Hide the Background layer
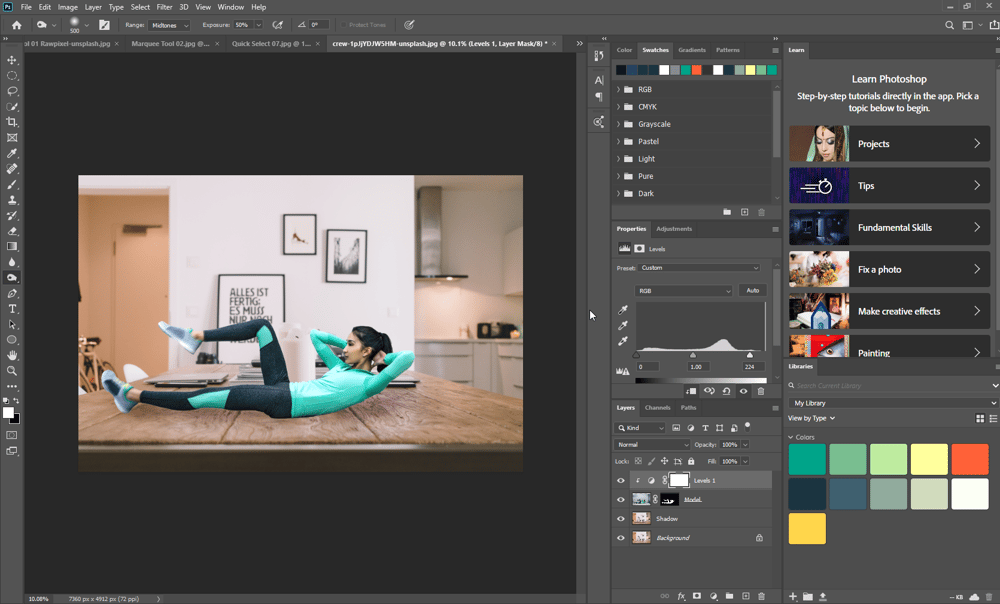1000x604 pixels. (x=620, y=537)
